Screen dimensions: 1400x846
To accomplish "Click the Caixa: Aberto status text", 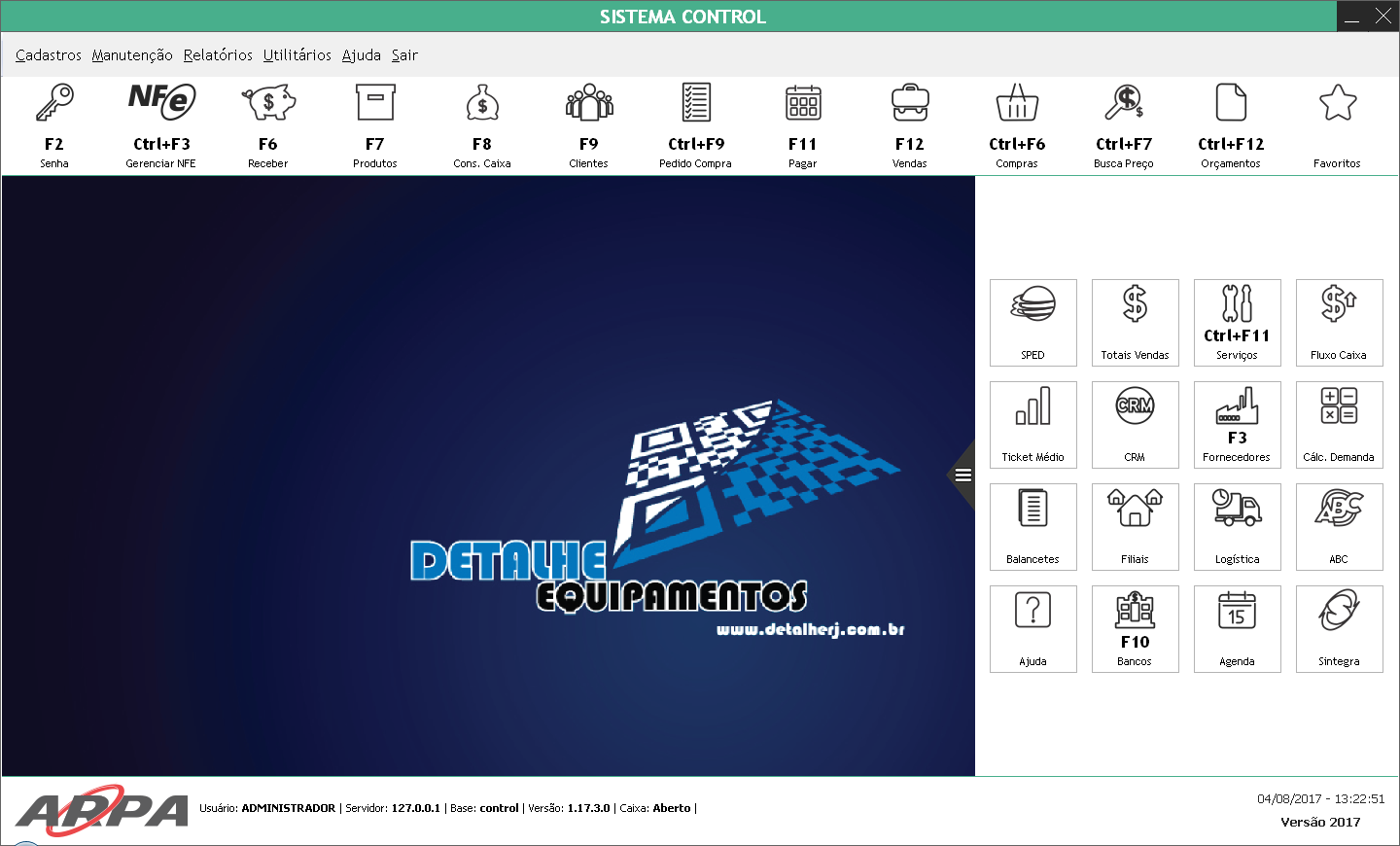I will click(655, 808).
